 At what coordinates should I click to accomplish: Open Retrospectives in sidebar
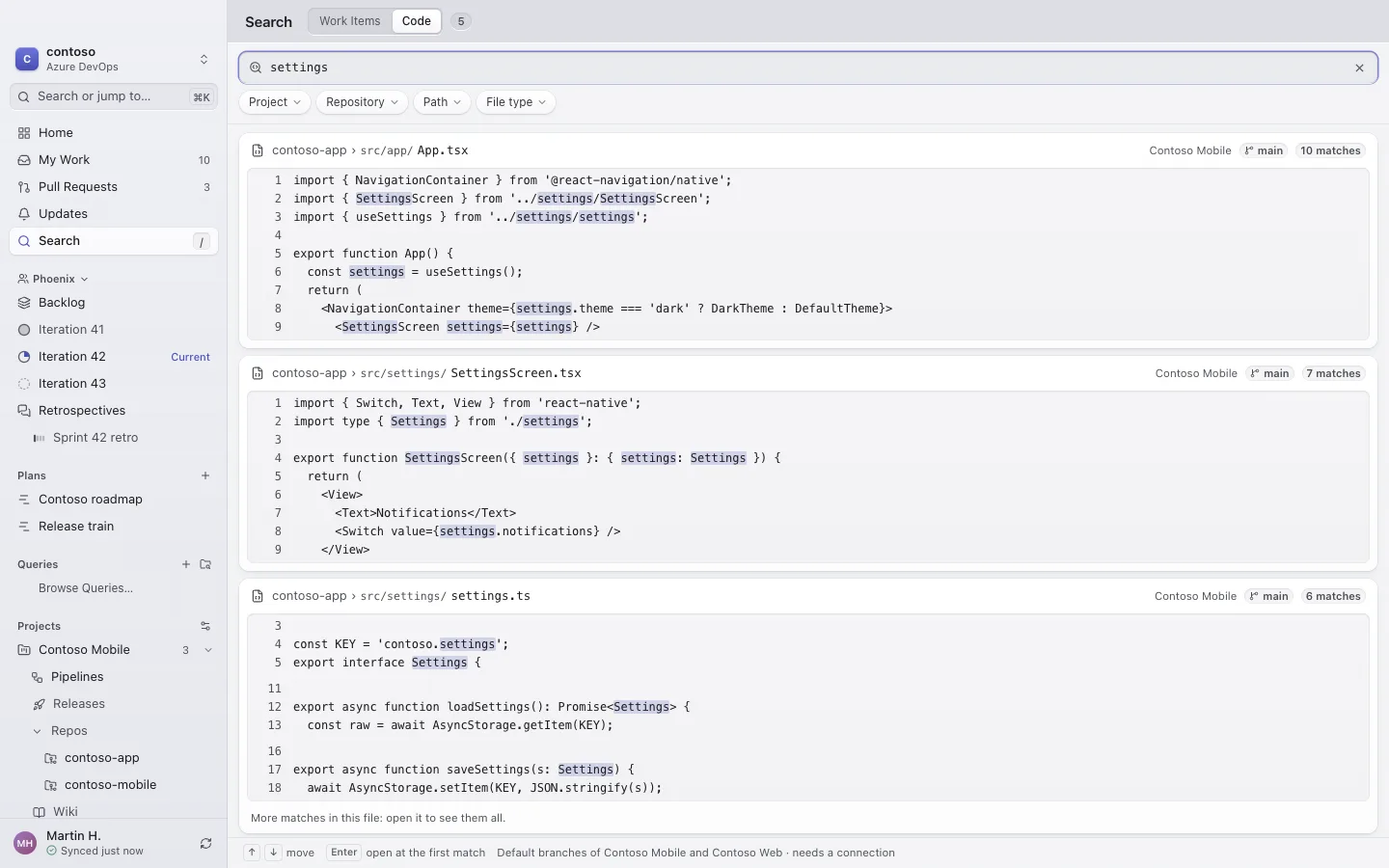(x=114, y=411)
